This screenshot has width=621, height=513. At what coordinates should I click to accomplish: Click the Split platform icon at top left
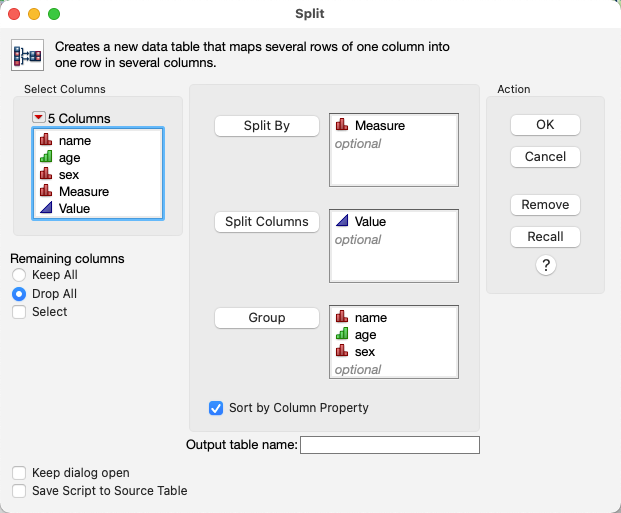click(x=27, y=54)
